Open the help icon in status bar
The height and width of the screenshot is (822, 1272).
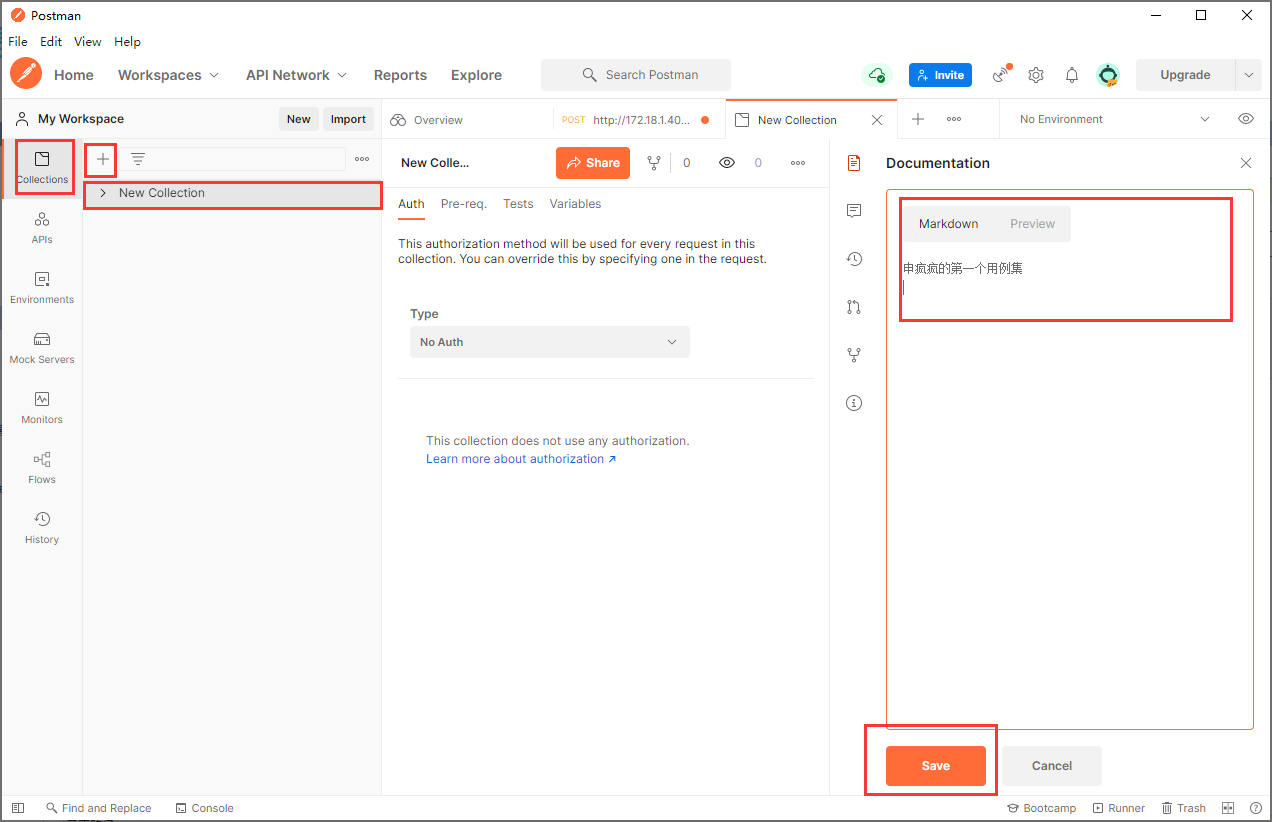tap(1255, 808)
